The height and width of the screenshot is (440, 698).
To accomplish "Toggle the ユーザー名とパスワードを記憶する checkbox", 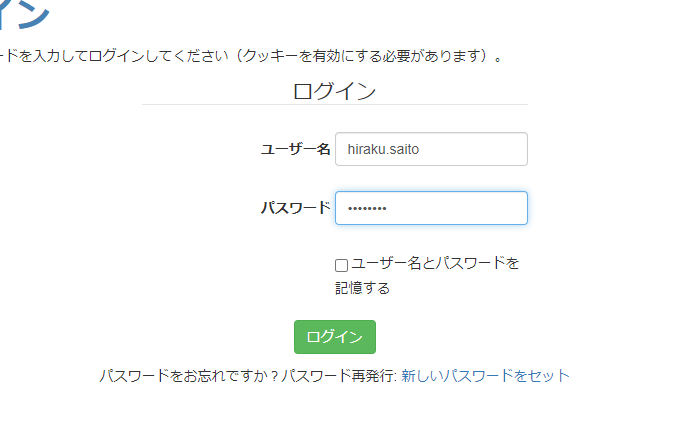I will click(341, 265).
